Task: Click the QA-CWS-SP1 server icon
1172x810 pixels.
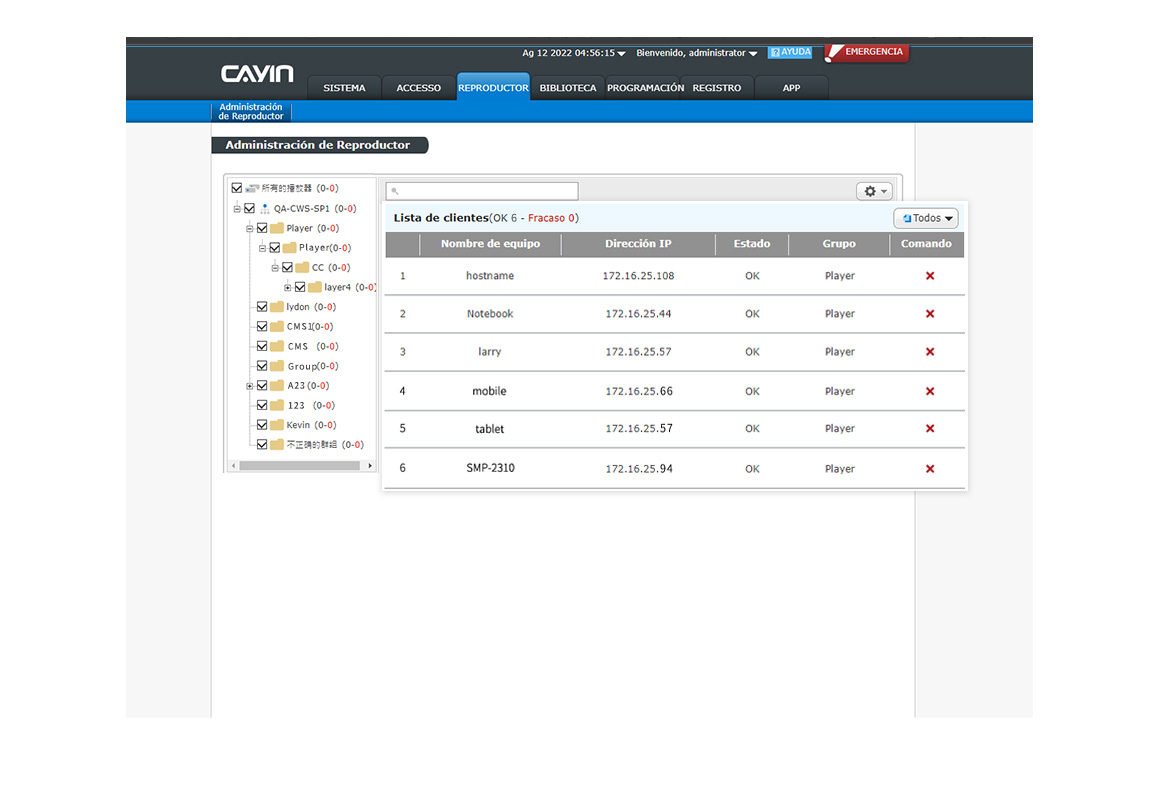Action: tap(265, 208)
